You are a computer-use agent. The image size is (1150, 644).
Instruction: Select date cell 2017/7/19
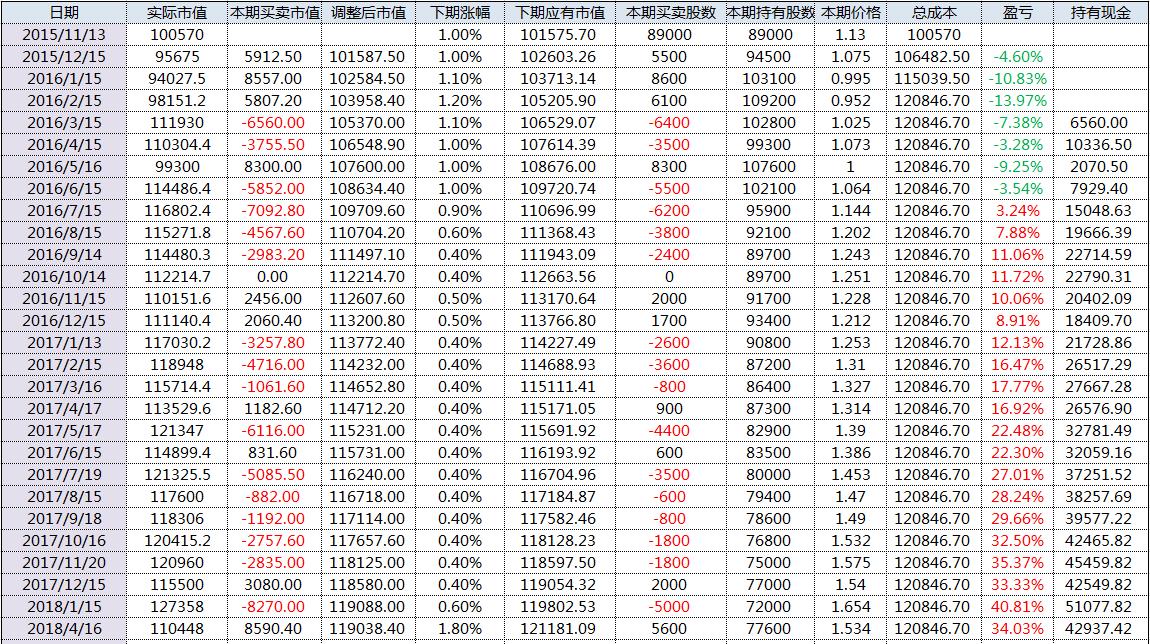(x=64, y=475)
